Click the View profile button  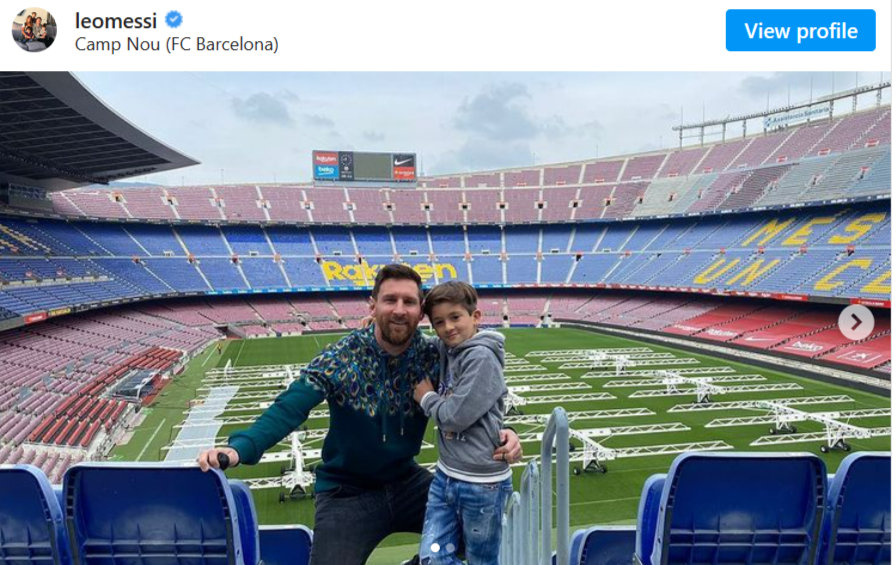pos(801,30)
